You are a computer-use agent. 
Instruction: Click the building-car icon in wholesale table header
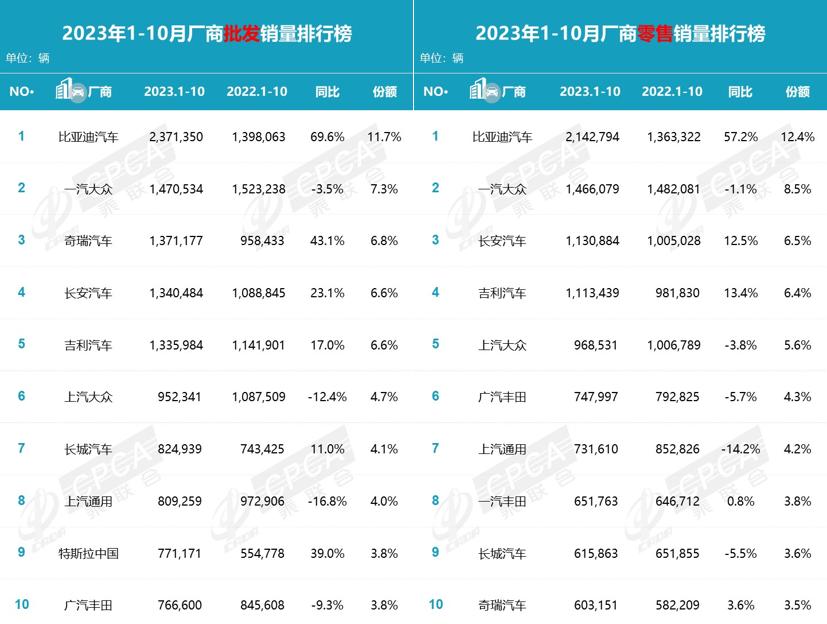click(70, 90)
